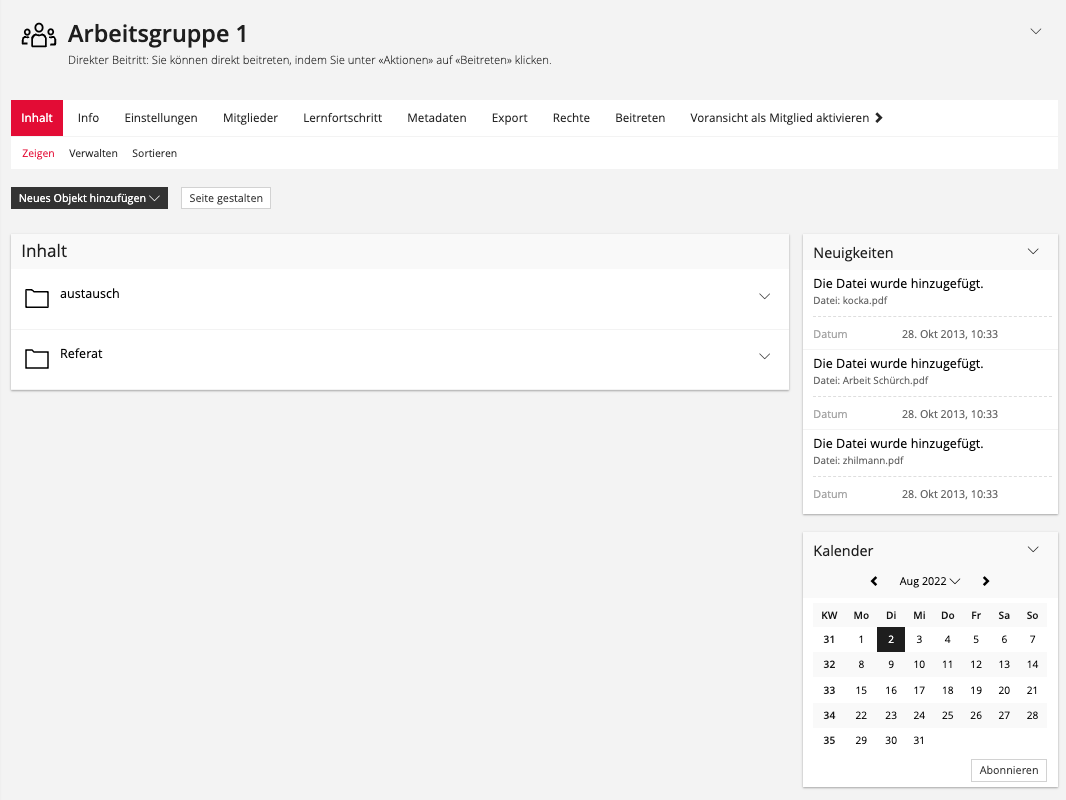Open the Aug 2022 month selector
The image size is (1066, 800).
point(929,581)
